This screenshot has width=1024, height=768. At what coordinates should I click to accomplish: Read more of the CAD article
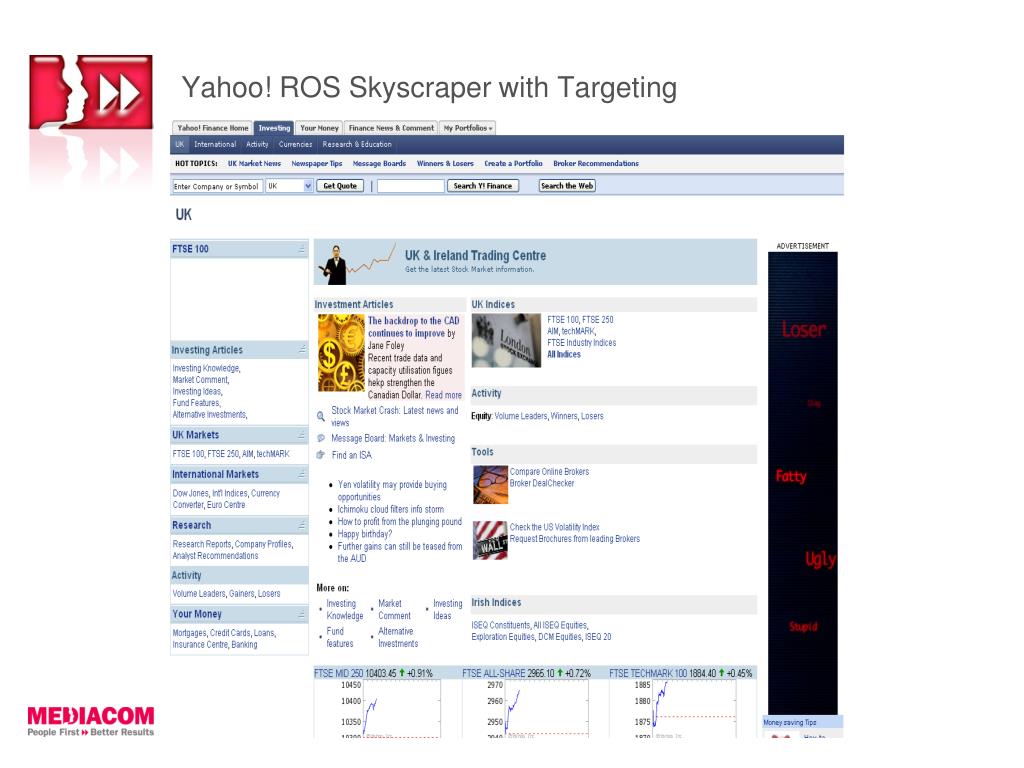coord(443,395)
